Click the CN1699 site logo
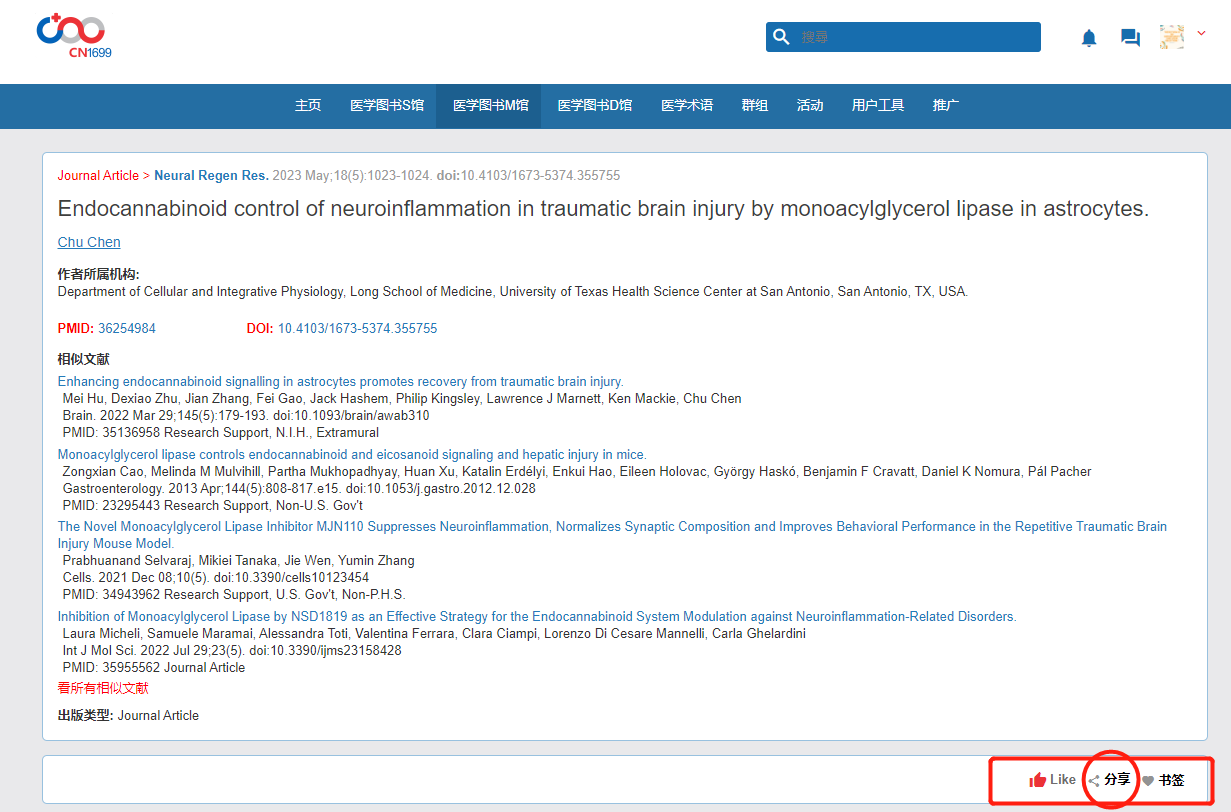The height and width of the screenshot is (812, 1231). [74, 36]
